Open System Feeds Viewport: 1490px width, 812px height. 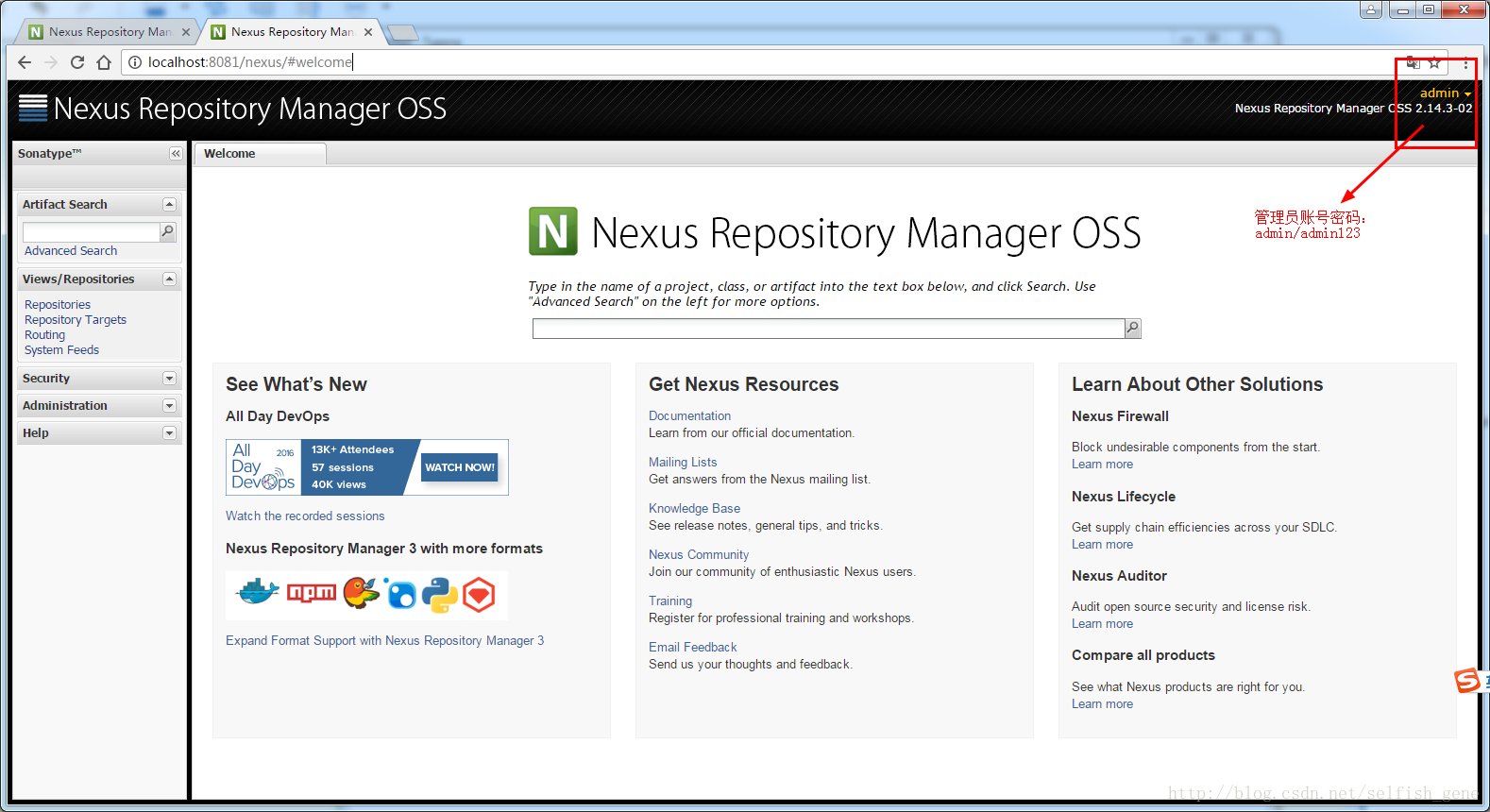coord(61,350)
